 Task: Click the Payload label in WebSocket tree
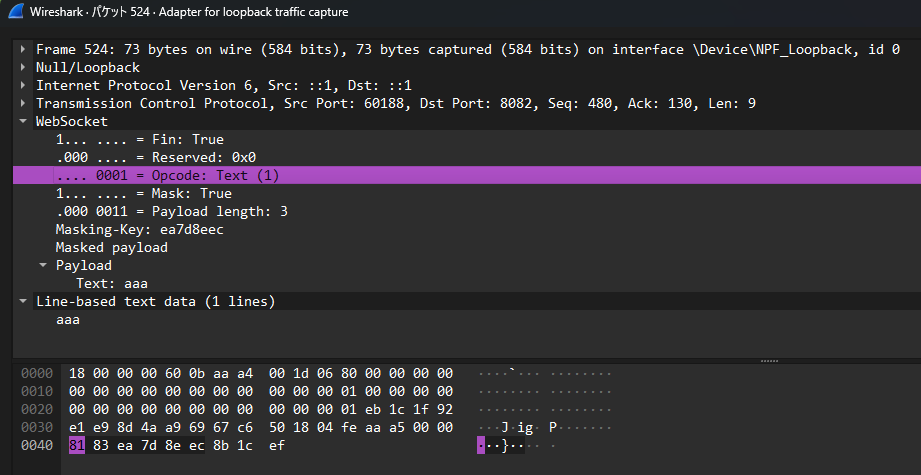[83, 265]
